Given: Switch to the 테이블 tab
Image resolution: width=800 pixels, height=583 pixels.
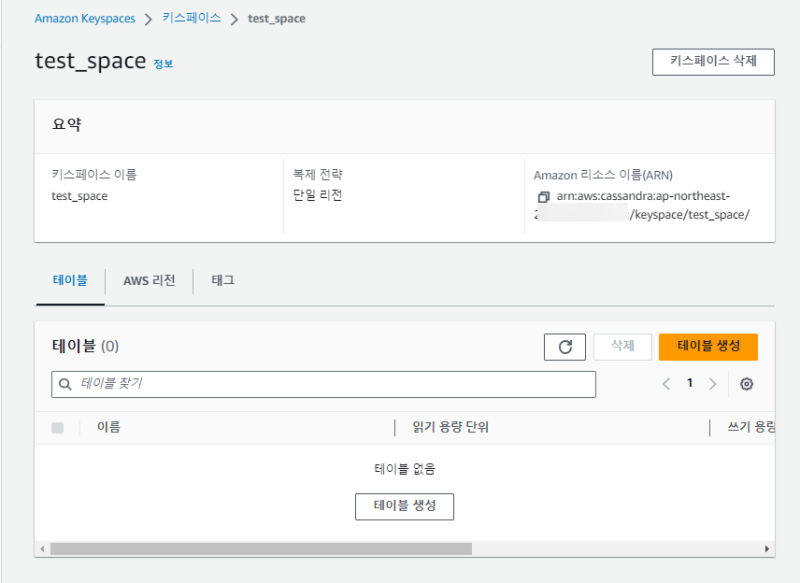Looking at the screenshot, I should click(70, 281).
